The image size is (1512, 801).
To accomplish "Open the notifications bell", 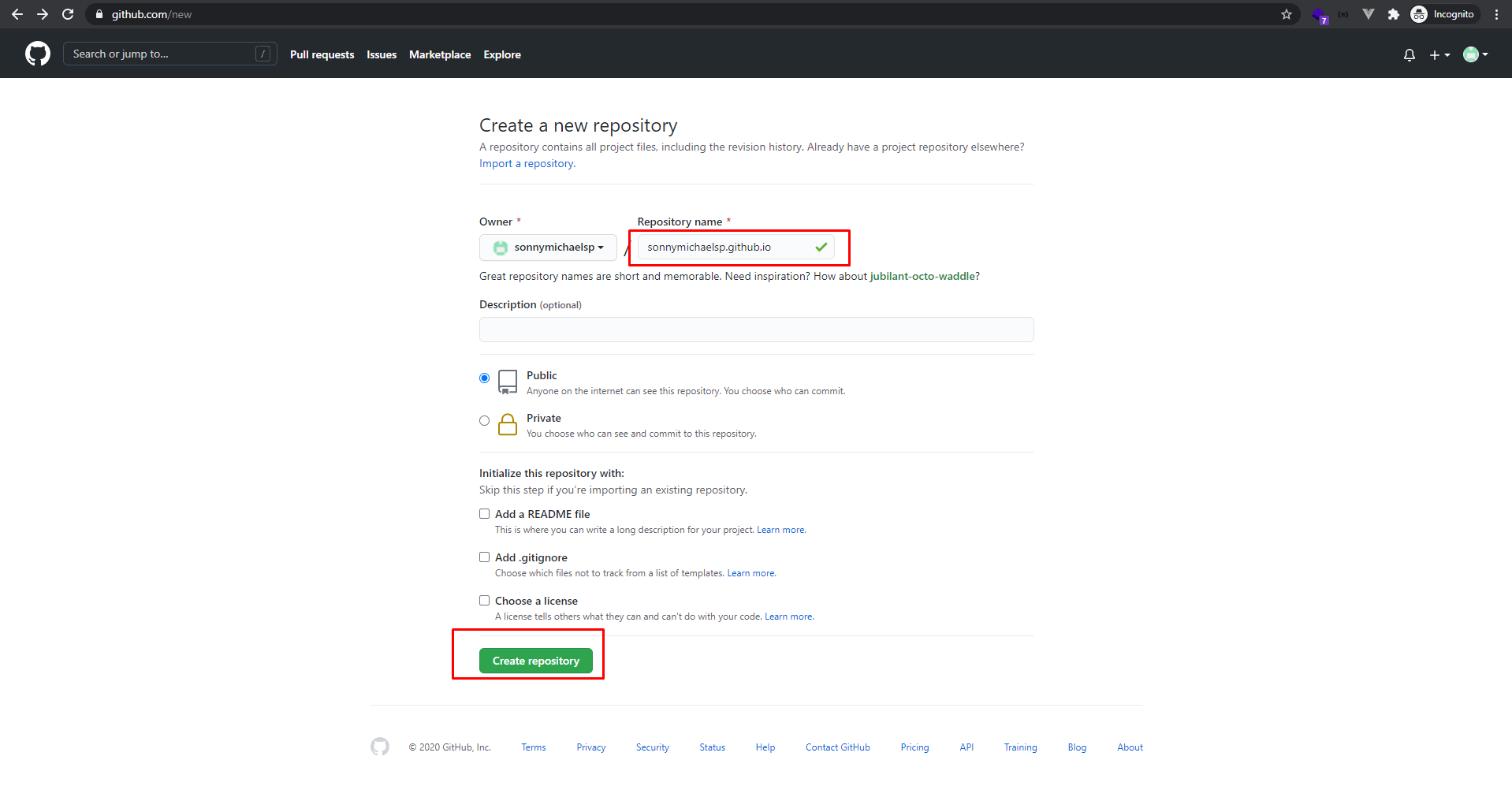I will [x=1409, y=54].
